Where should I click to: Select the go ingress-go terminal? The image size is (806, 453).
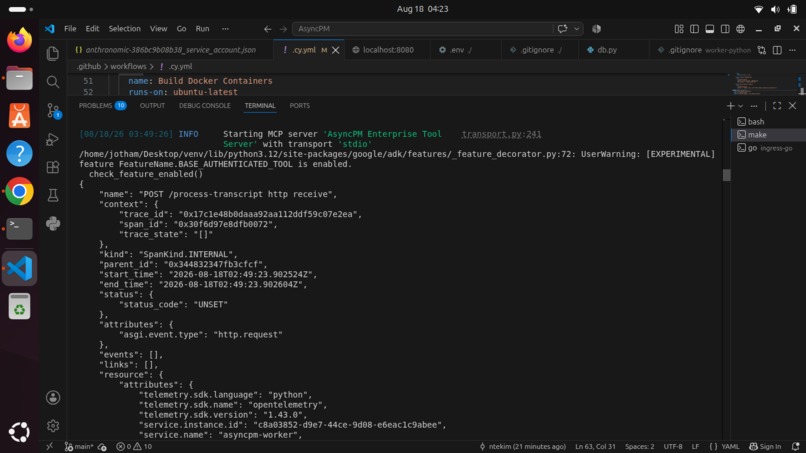[x=768, y=148]
